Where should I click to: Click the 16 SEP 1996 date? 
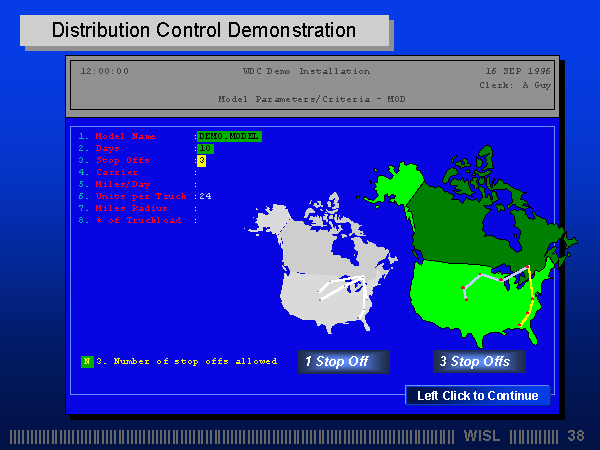pyautogui.click(x=518, y=71)
